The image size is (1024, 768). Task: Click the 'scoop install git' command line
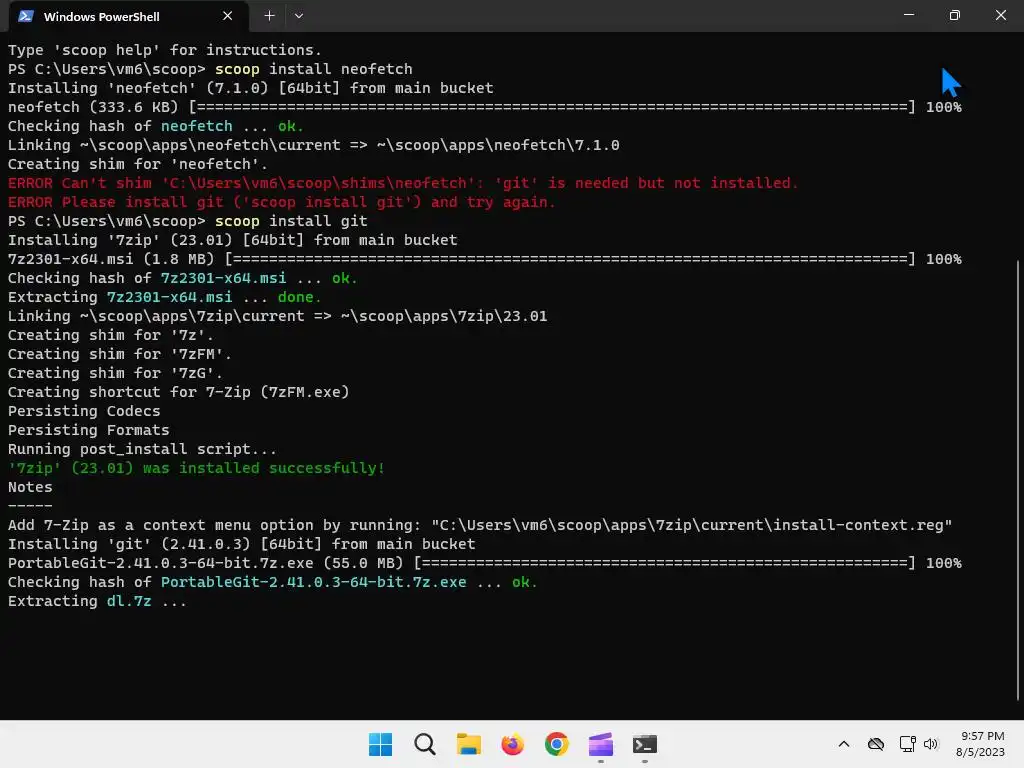coord(187,221)
